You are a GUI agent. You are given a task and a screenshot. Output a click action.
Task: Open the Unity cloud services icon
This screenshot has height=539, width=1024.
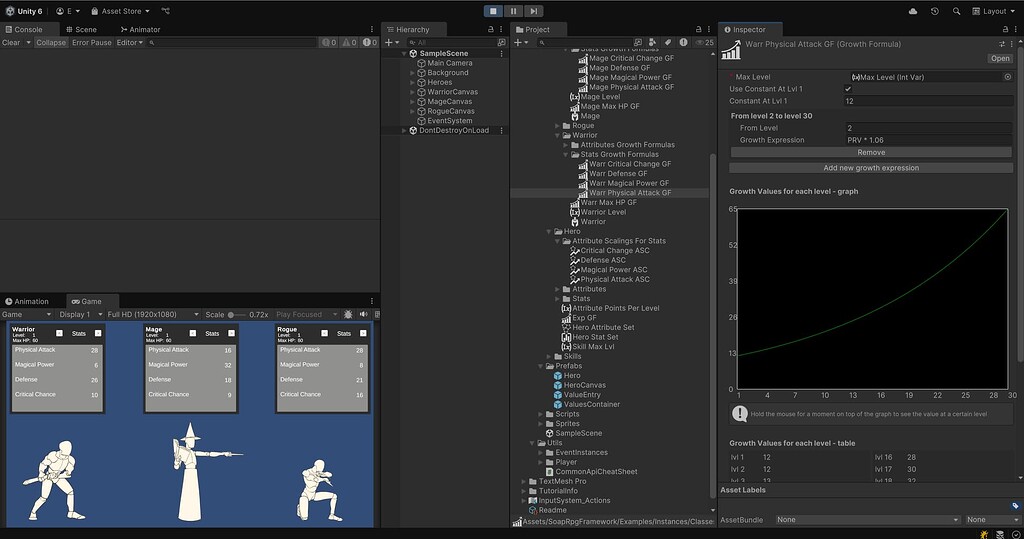tap(913, 11)
